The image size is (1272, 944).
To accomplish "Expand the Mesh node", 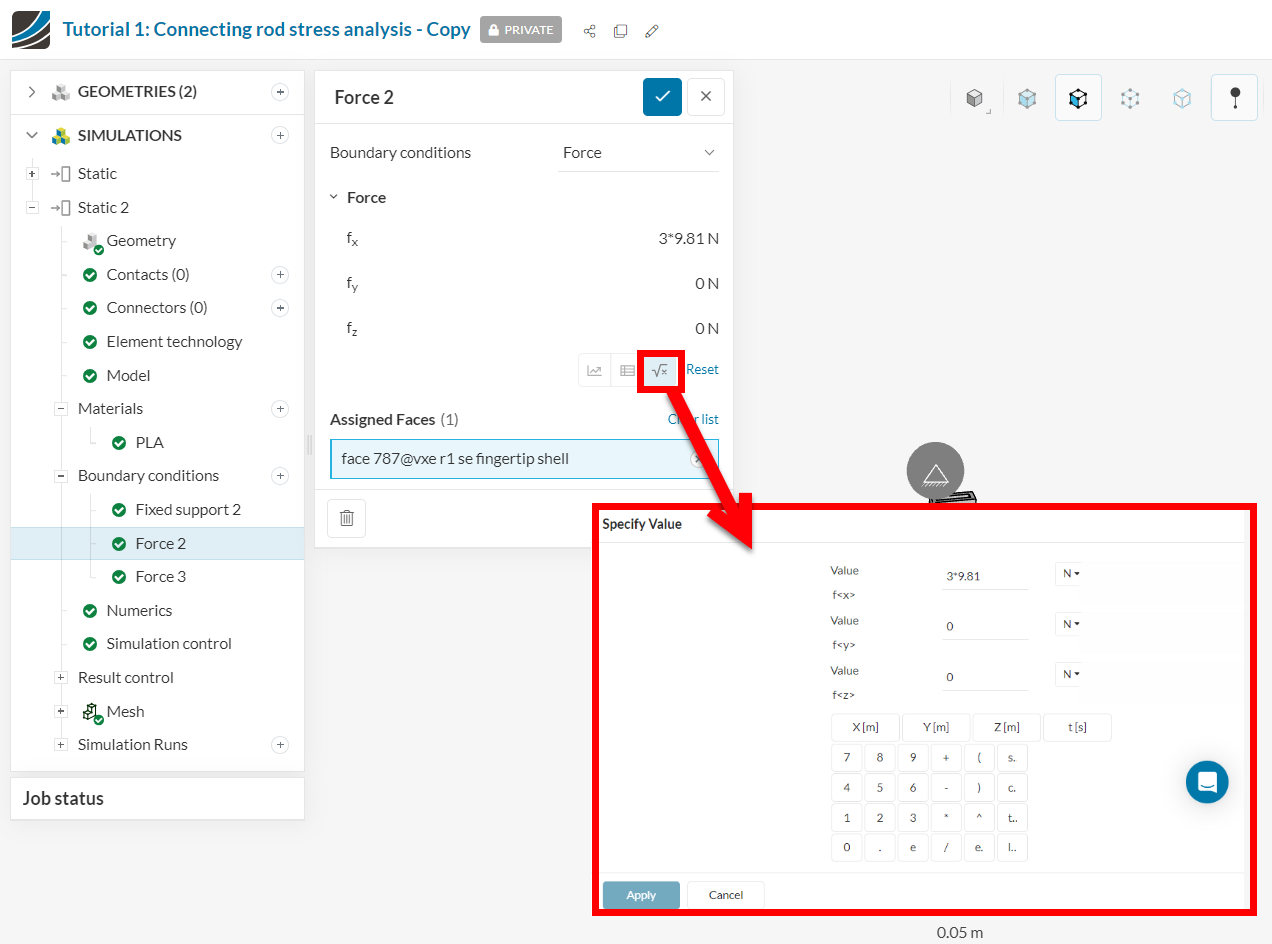I will point(61,712).
